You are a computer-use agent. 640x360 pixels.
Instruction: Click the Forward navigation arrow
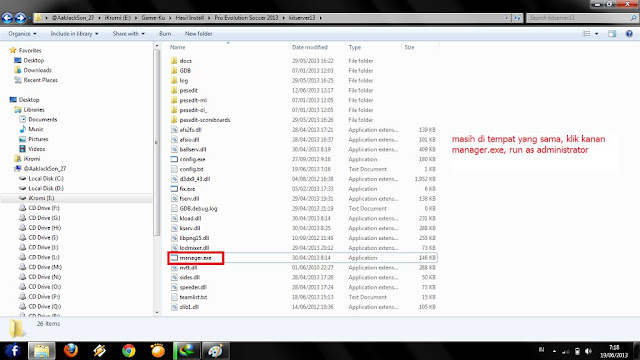pyautogui.click(x=20, y=18)
